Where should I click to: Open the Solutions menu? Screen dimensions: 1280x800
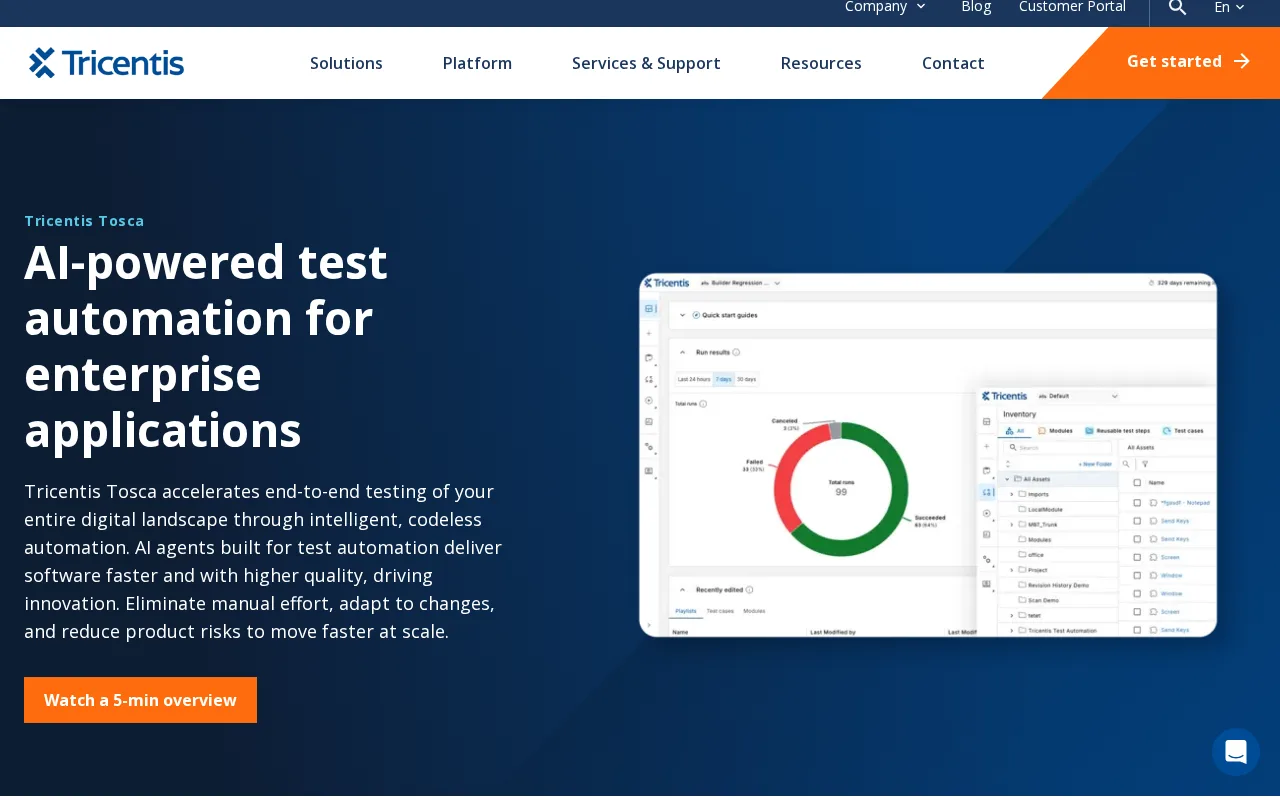[x=346, y=63]
